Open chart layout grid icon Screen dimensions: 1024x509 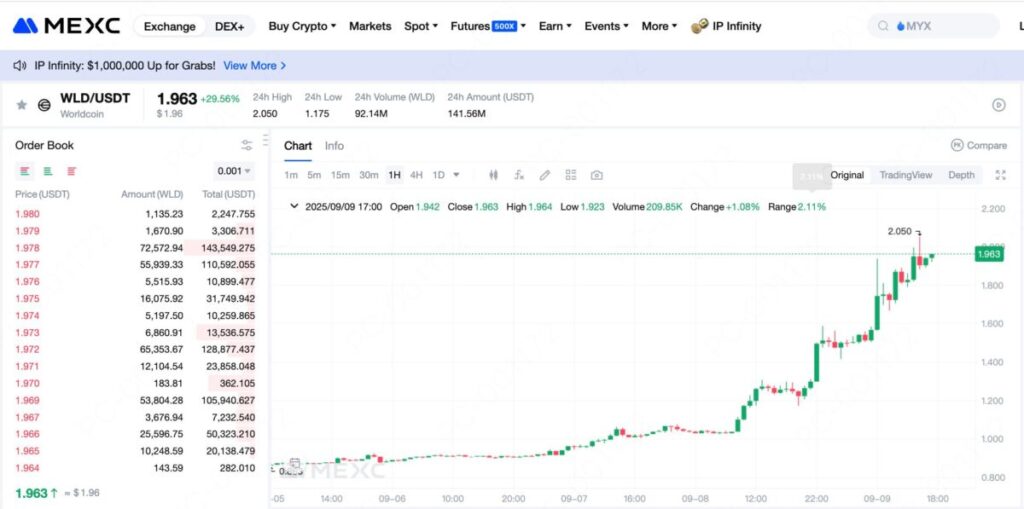click(571, 175)
